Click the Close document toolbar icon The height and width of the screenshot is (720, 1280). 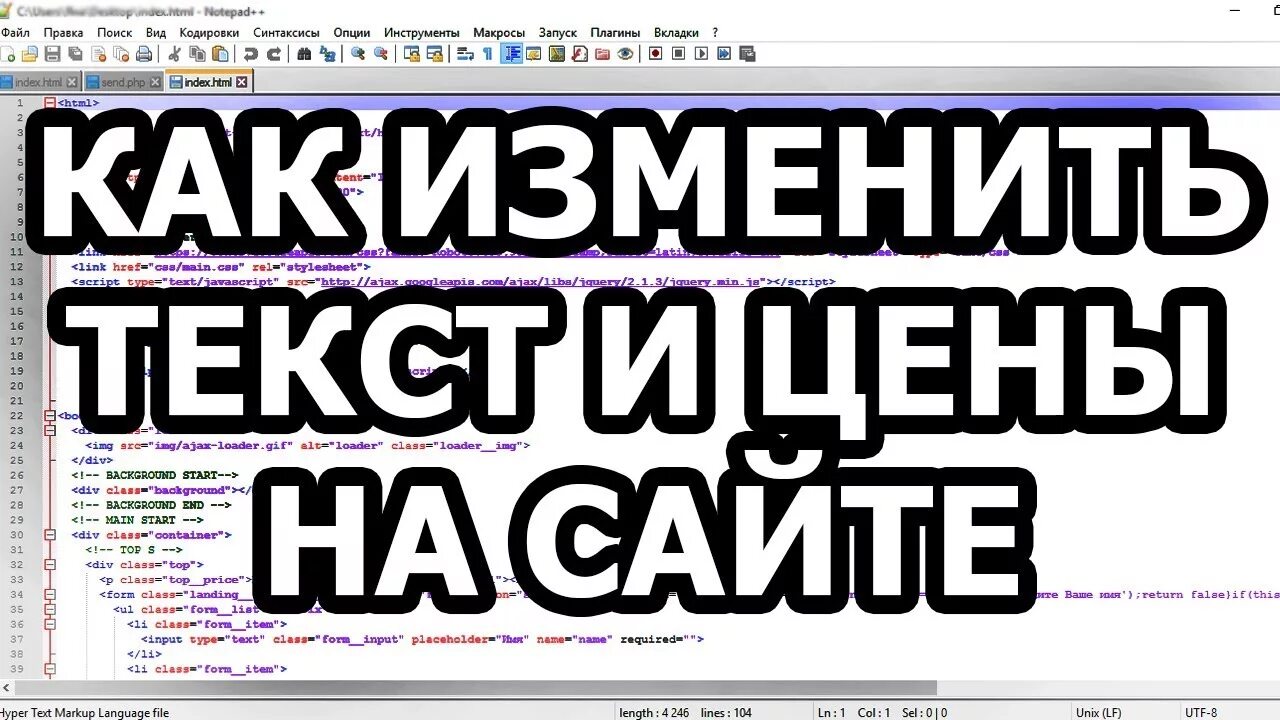point(99,54)
